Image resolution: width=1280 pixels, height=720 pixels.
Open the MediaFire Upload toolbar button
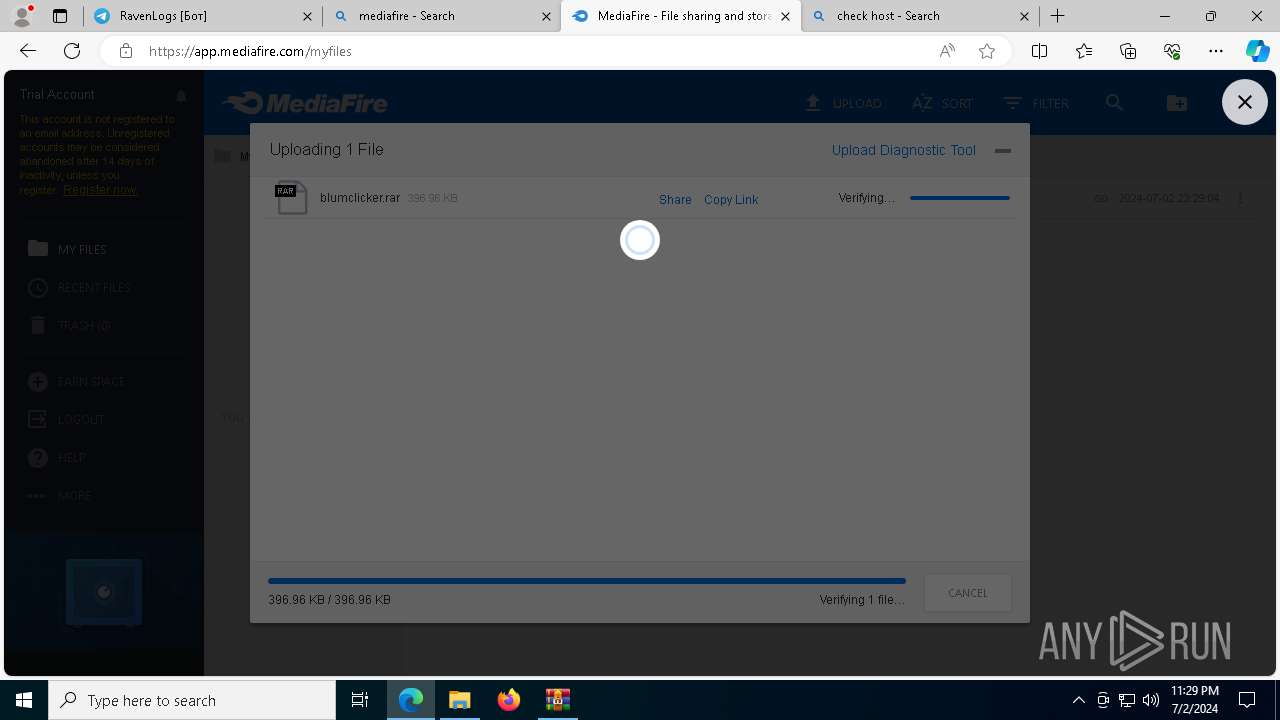pos(843,103)
